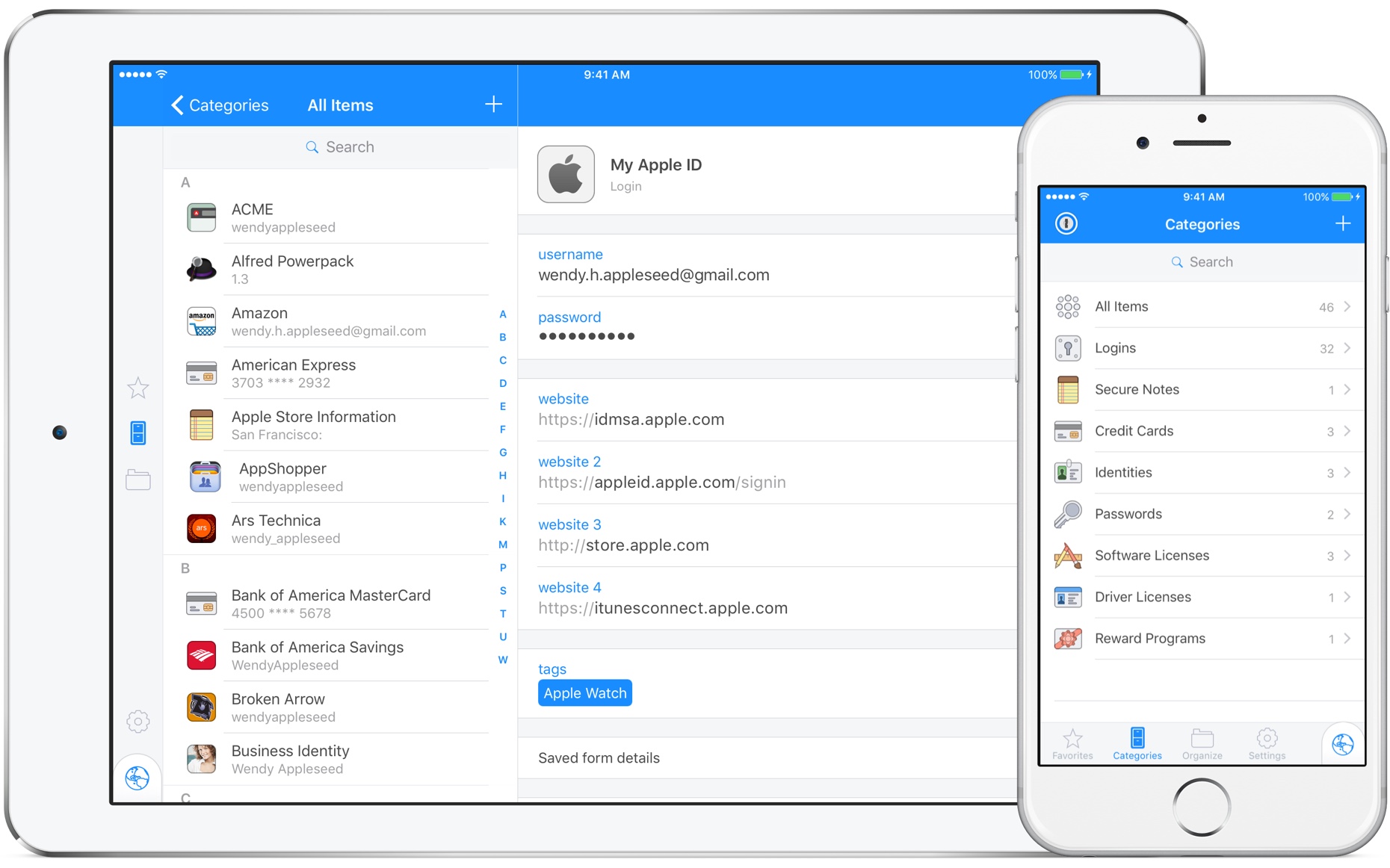Open Broken Arrow item icon

point(202,707)
